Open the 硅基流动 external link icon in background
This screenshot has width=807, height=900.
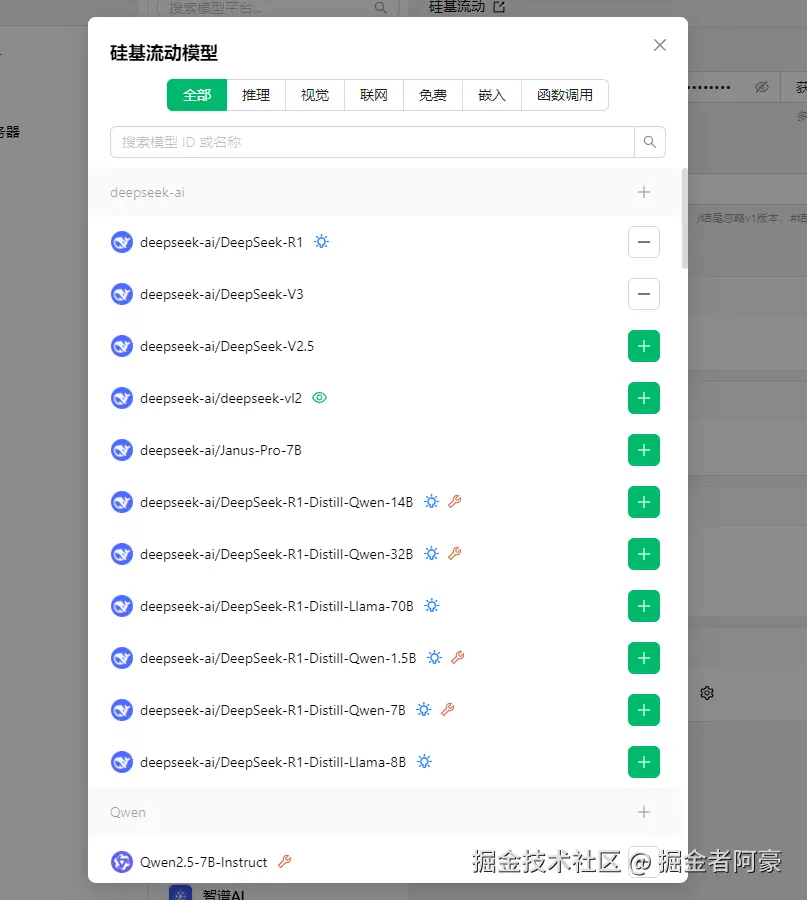point(499,7)
